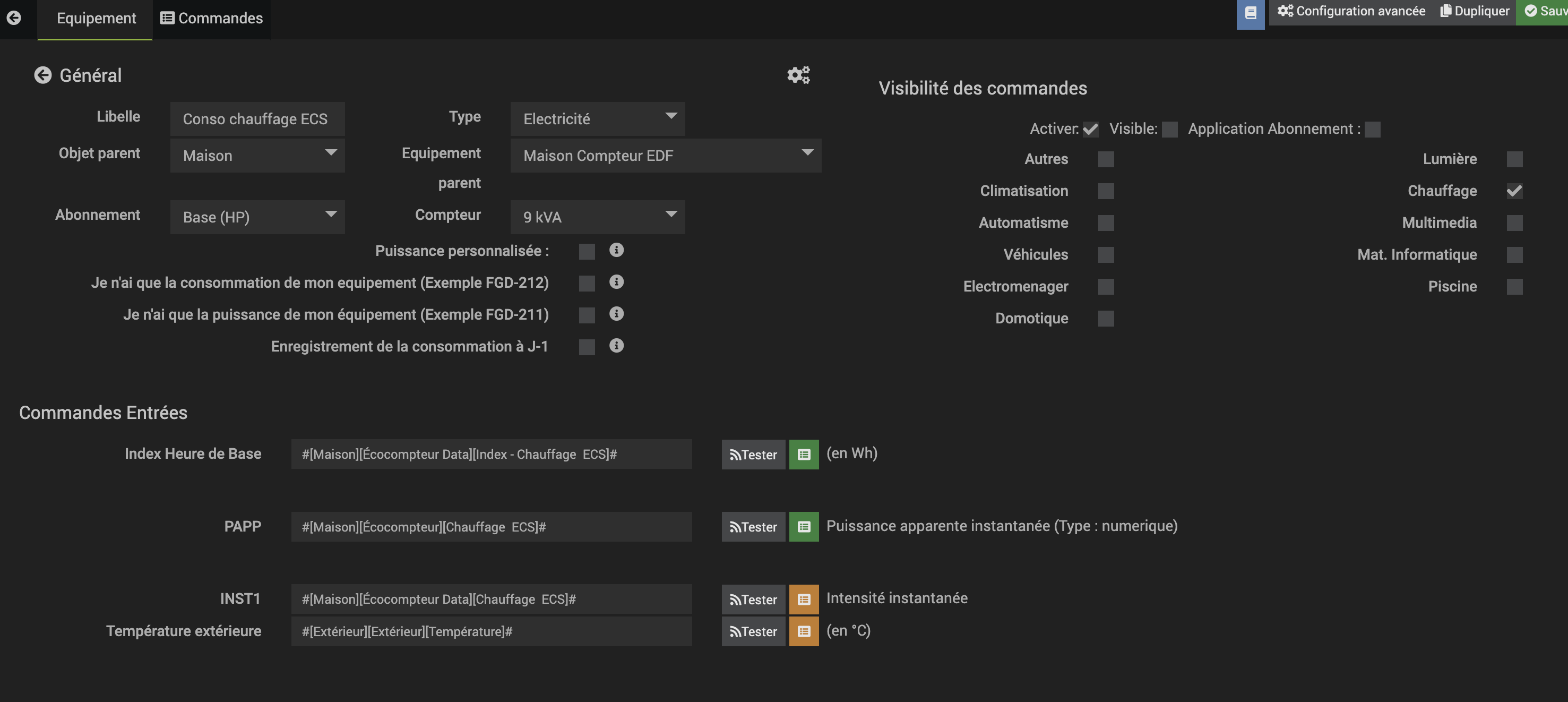1568x702 pixels.
Task: Toggle the Puissance personnalisée checkbox
Action: [x=587, y=252]
